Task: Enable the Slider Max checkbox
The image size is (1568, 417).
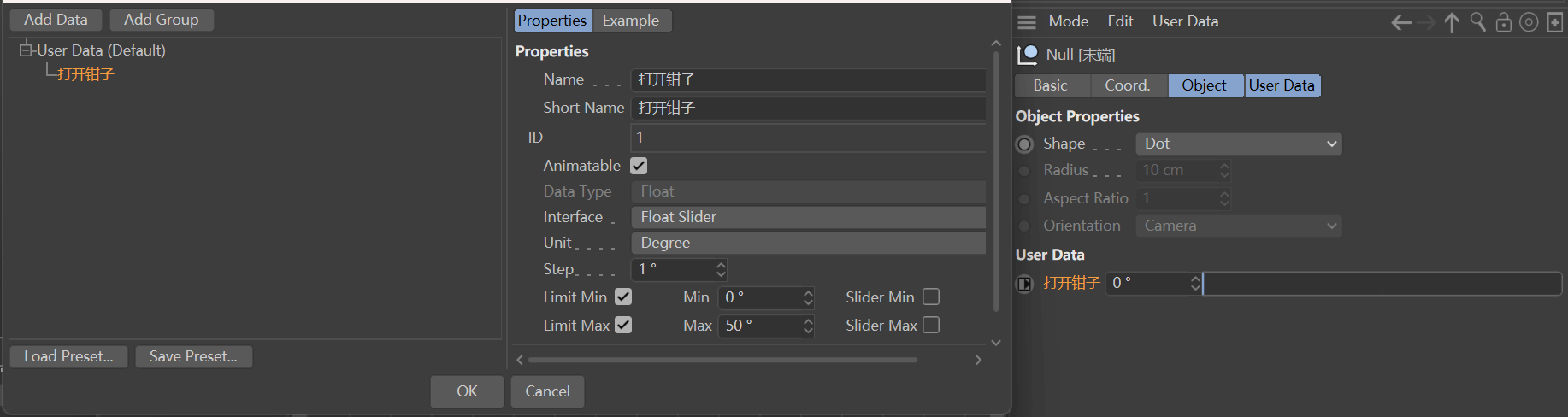Action: click(x=931, y=325)
